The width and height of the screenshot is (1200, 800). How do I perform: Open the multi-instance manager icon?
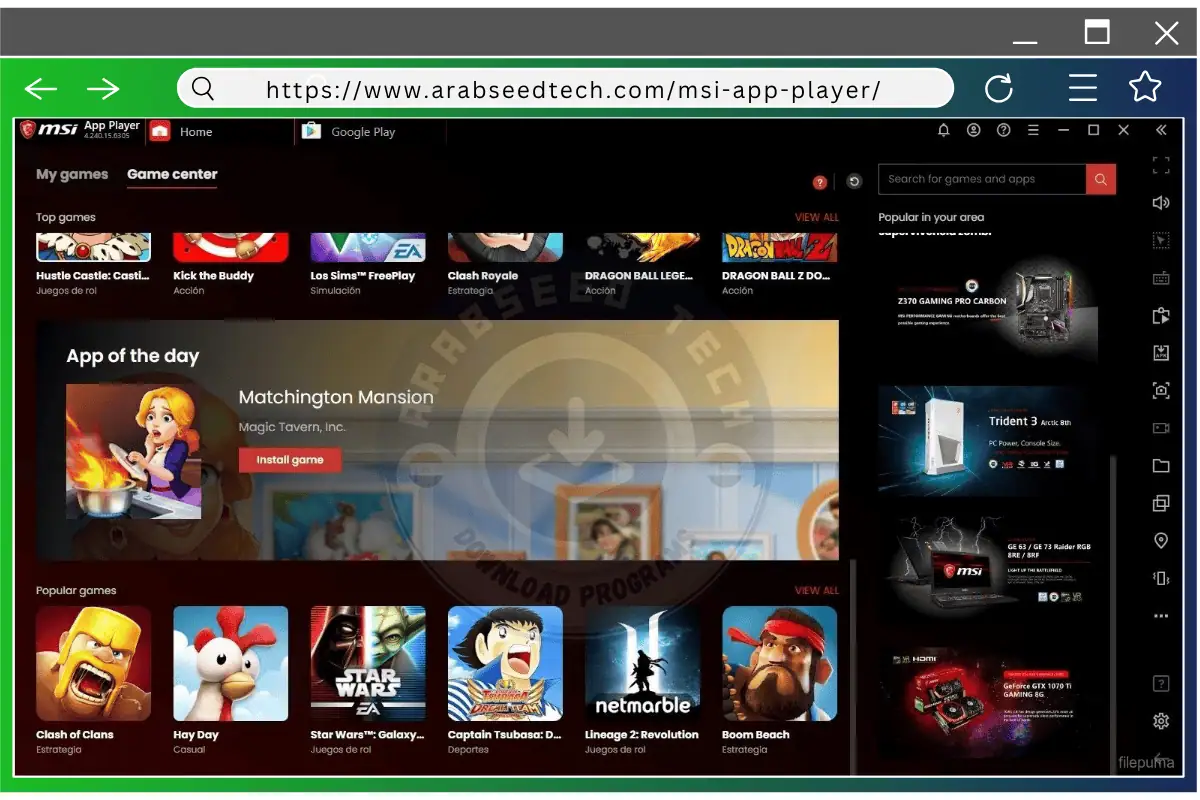1161,502
